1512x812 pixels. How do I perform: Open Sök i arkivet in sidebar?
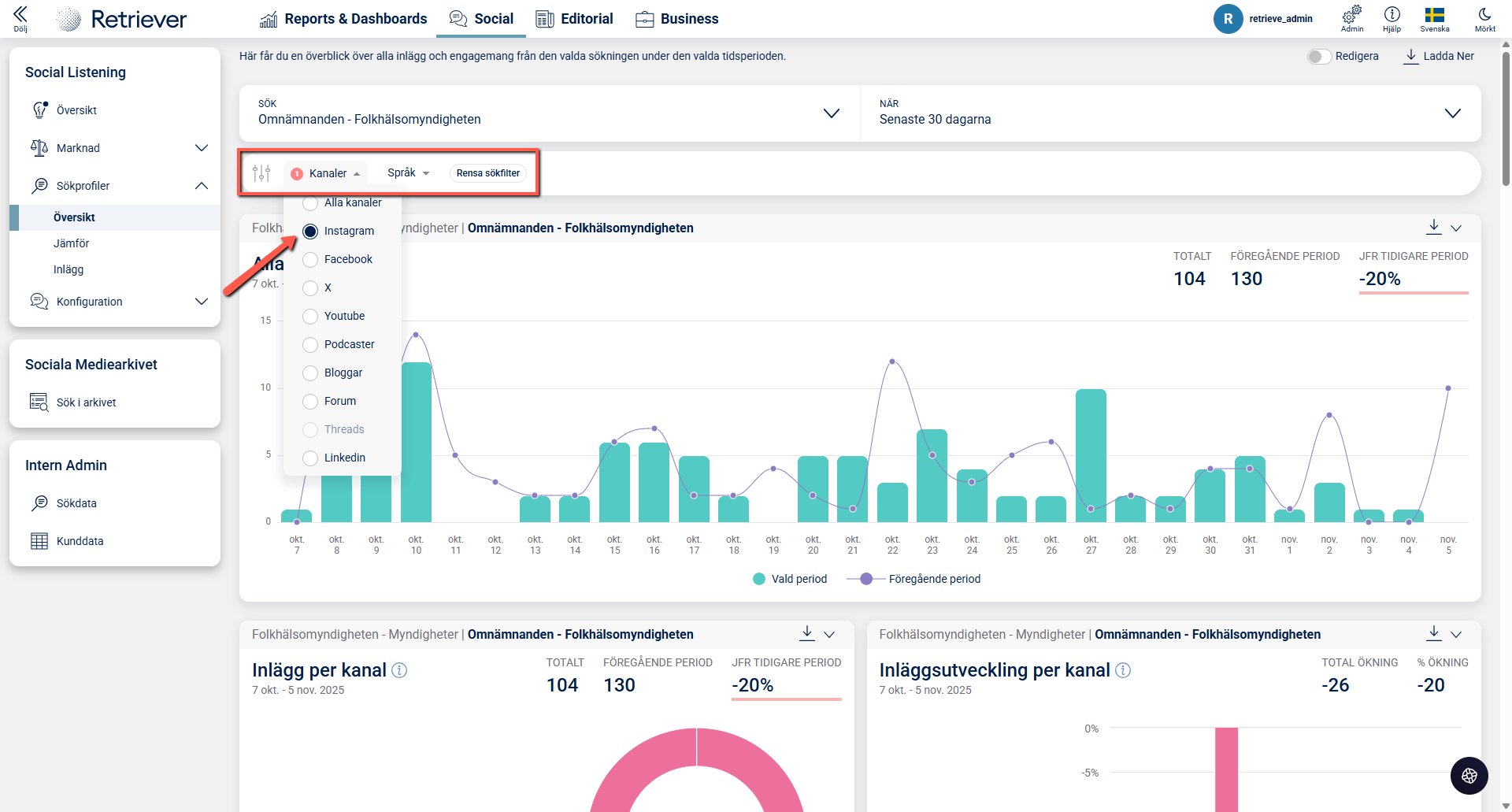point(86,402)
